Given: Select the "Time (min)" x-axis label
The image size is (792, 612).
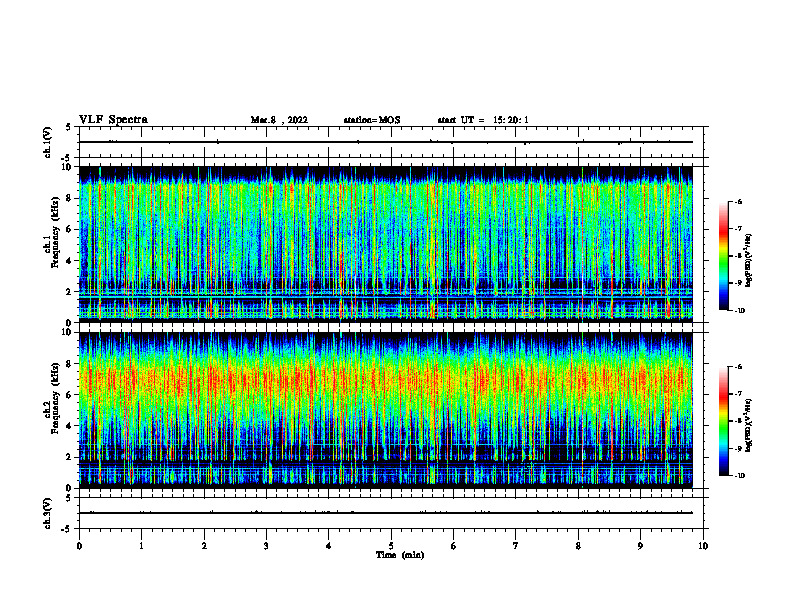Looking at the screenshot, I should pos(400,555).
